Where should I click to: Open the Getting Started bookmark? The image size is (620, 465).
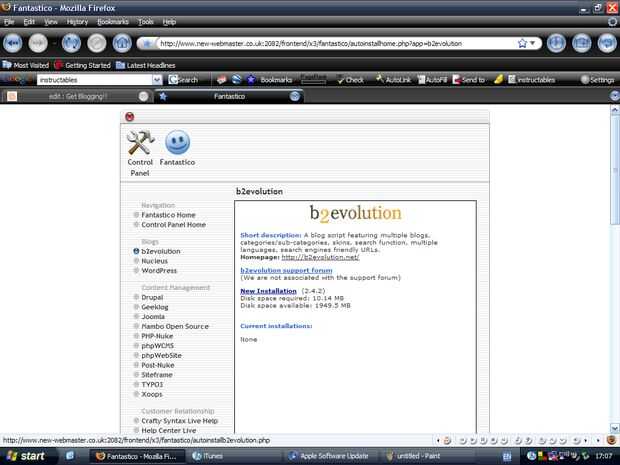click(83, 65)
